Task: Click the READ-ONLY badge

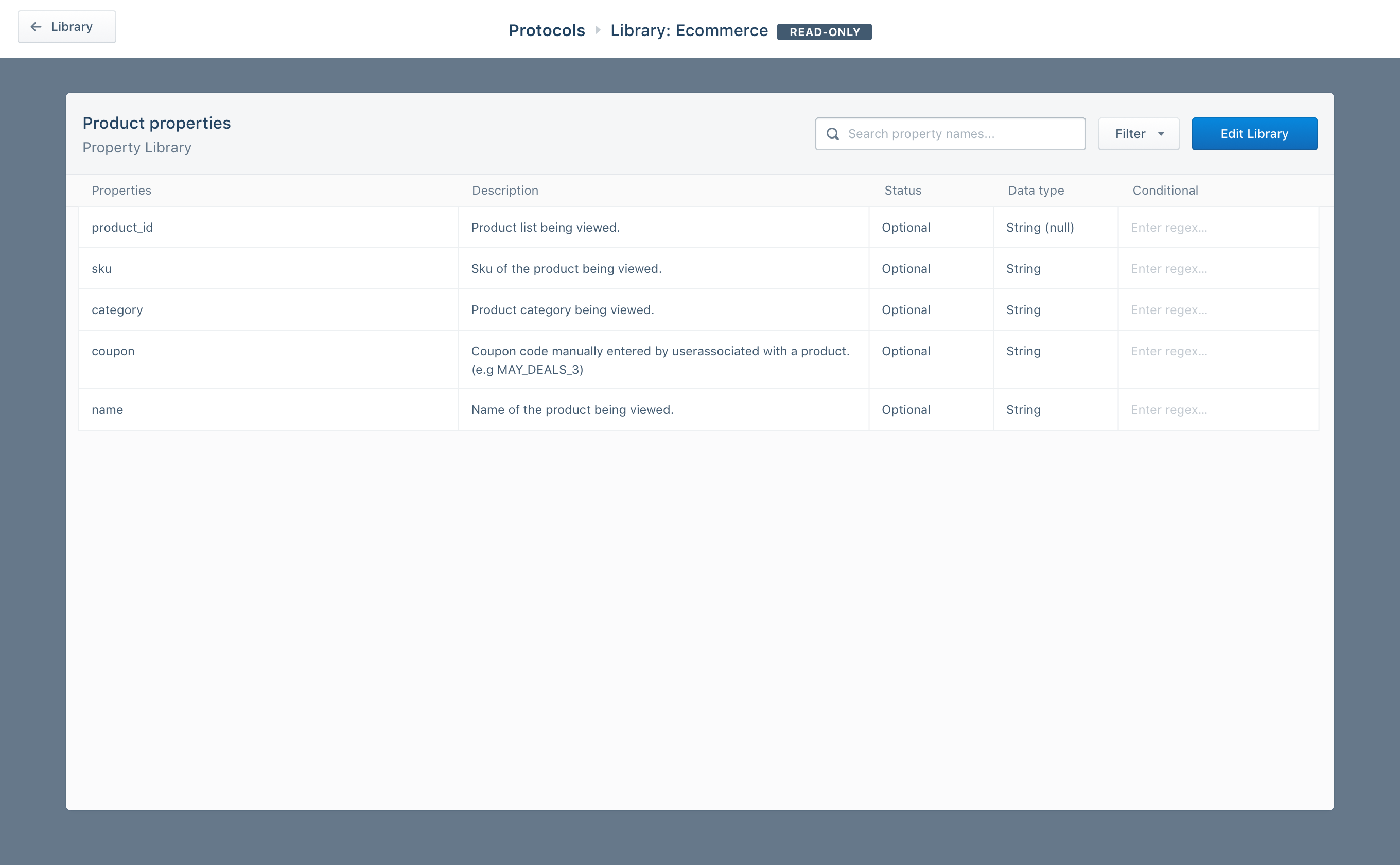Action: [824, 32]
